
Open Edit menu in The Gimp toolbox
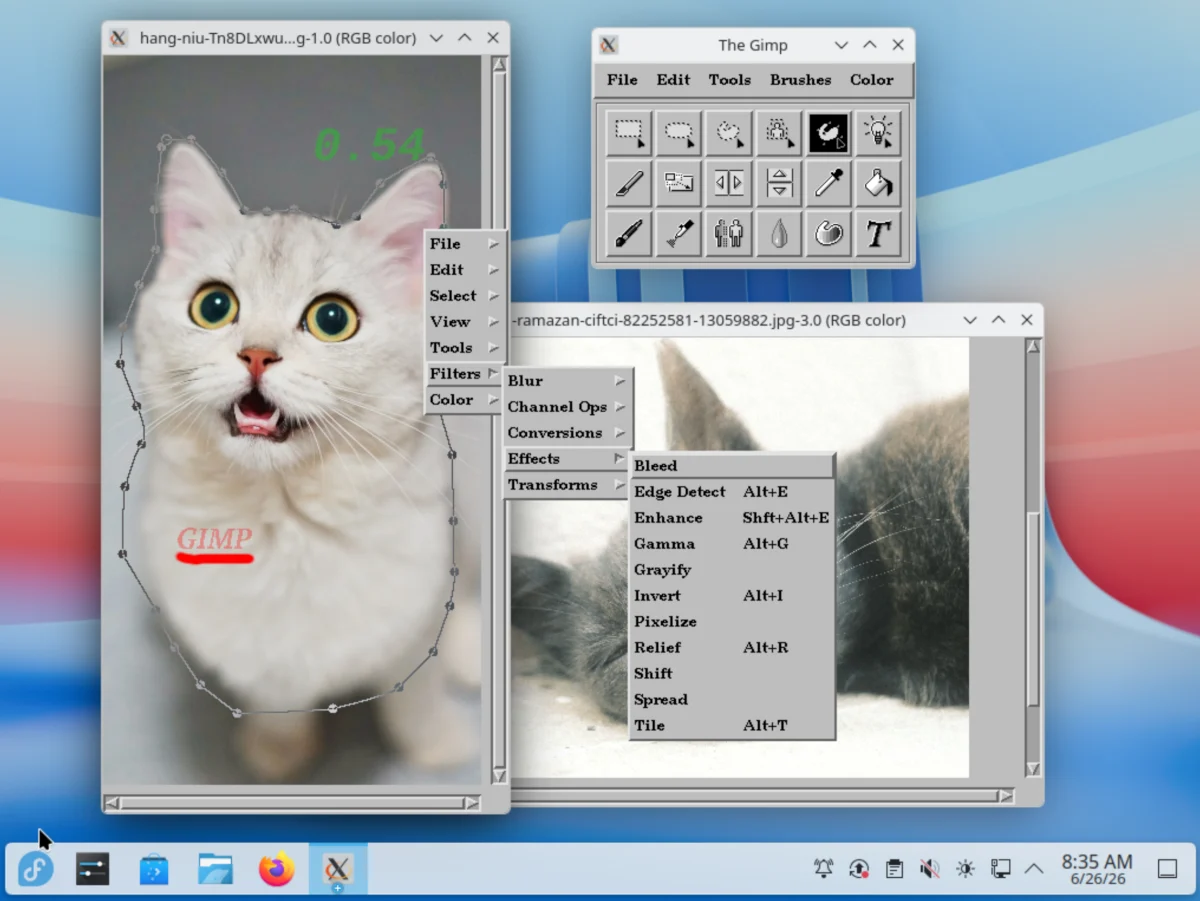tap(673, 80)
